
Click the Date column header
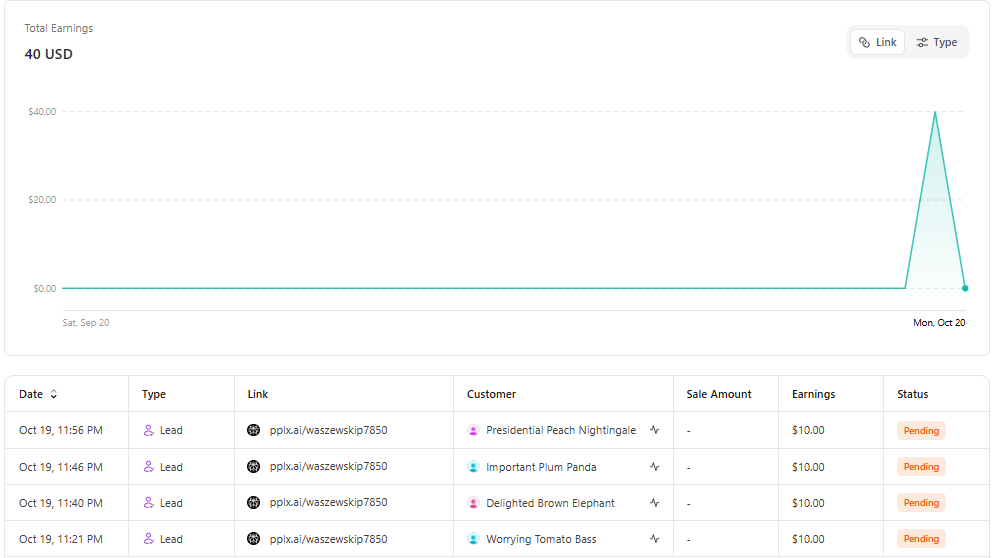coord(31,394)
